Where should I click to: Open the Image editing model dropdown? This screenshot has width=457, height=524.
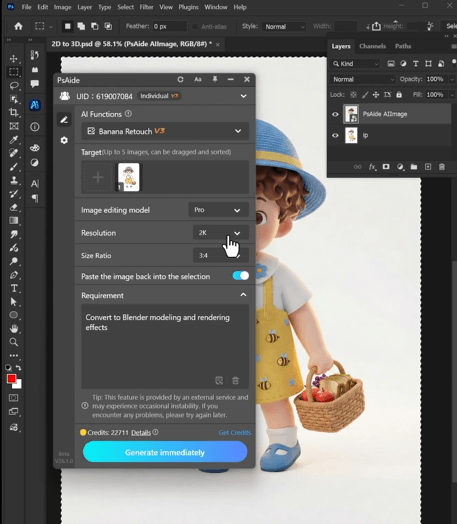click(x=218, y=210)
